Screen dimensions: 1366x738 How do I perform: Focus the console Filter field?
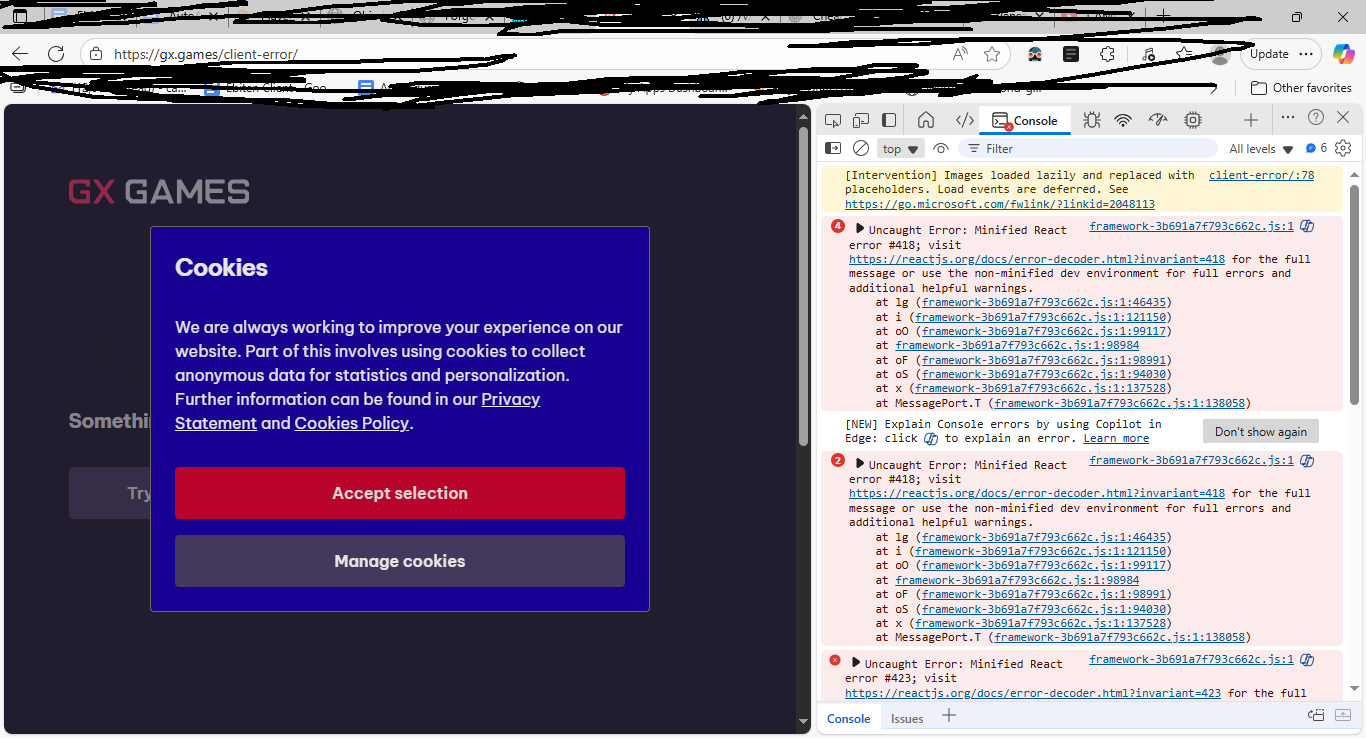click(1087, 149)
